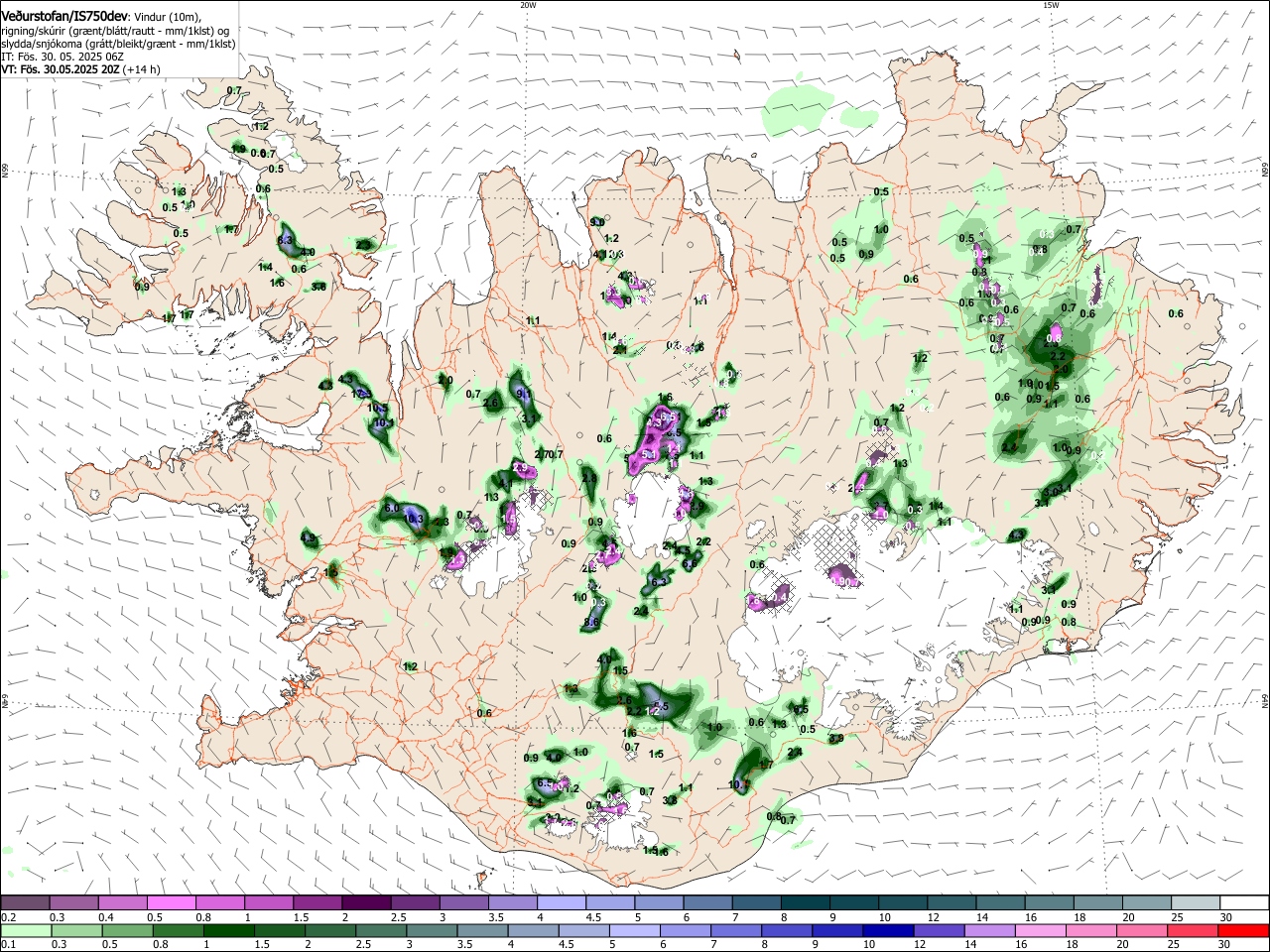The height and width of the screenshot is (952, 1270).
Task: Click the dusky purple 0.2 snow legend swatch
Action: 25,902
